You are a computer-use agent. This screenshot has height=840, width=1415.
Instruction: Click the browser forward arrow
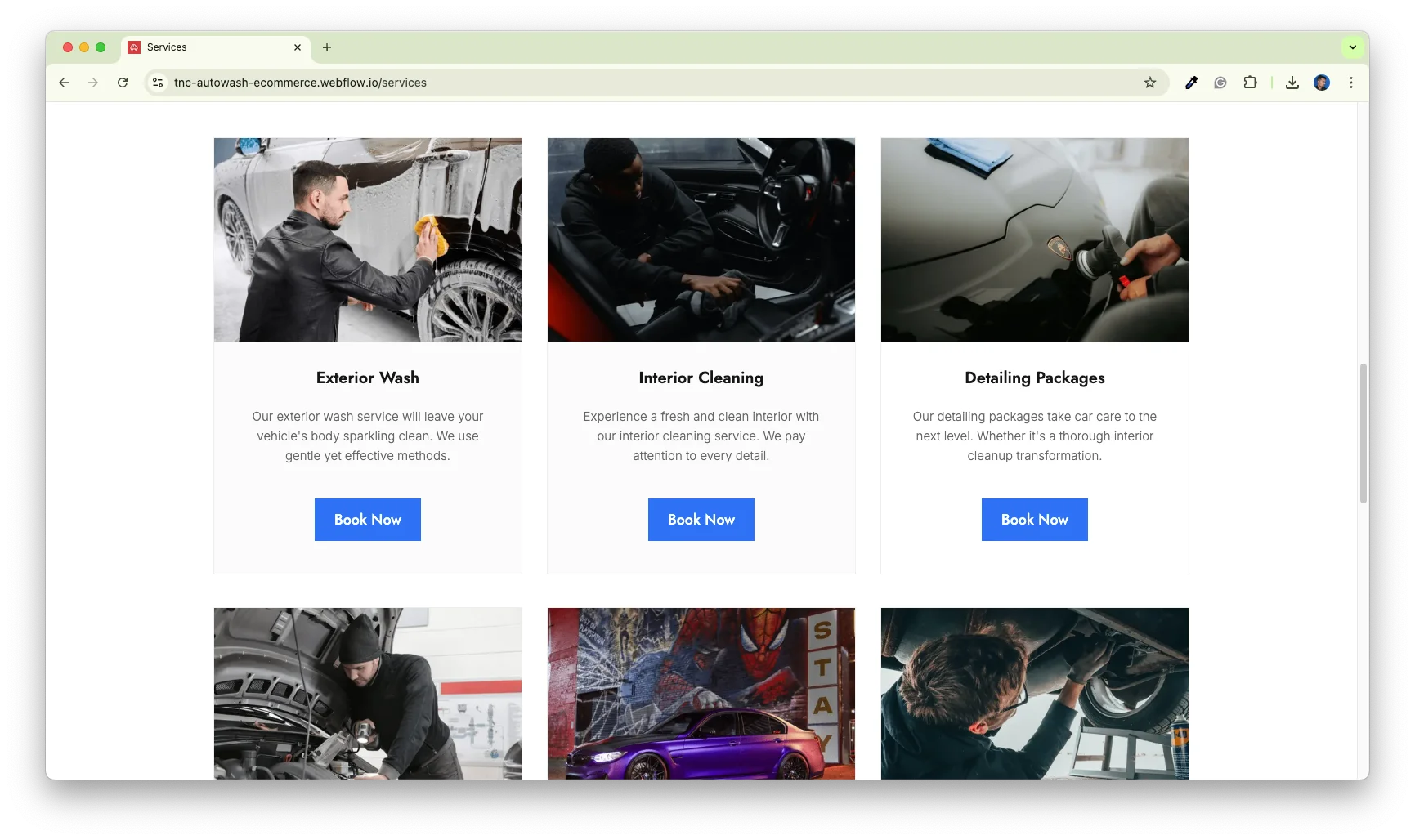tap(93, 83)
